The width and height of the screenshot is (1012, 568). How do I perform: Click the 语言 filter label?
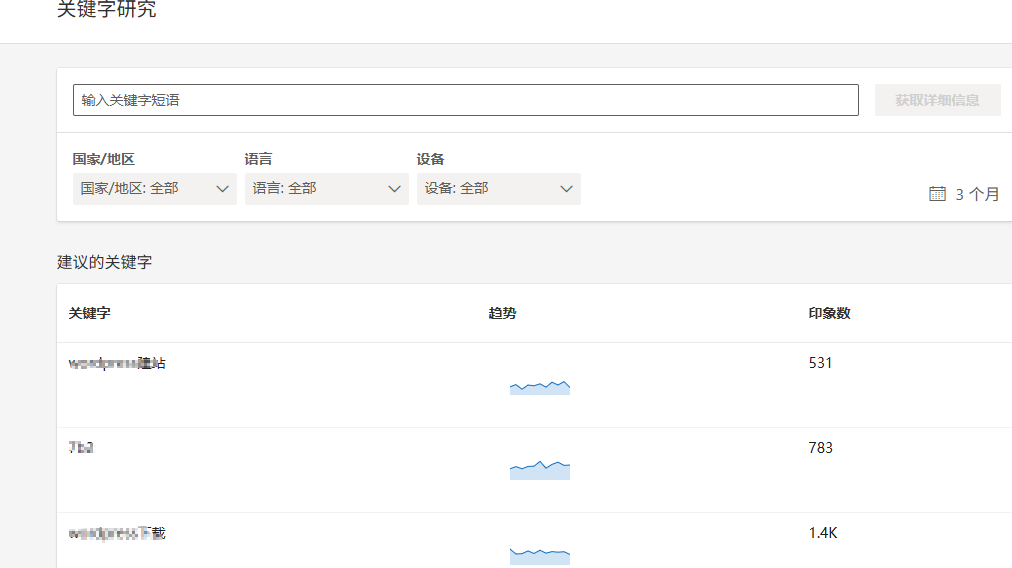[258, 159]
